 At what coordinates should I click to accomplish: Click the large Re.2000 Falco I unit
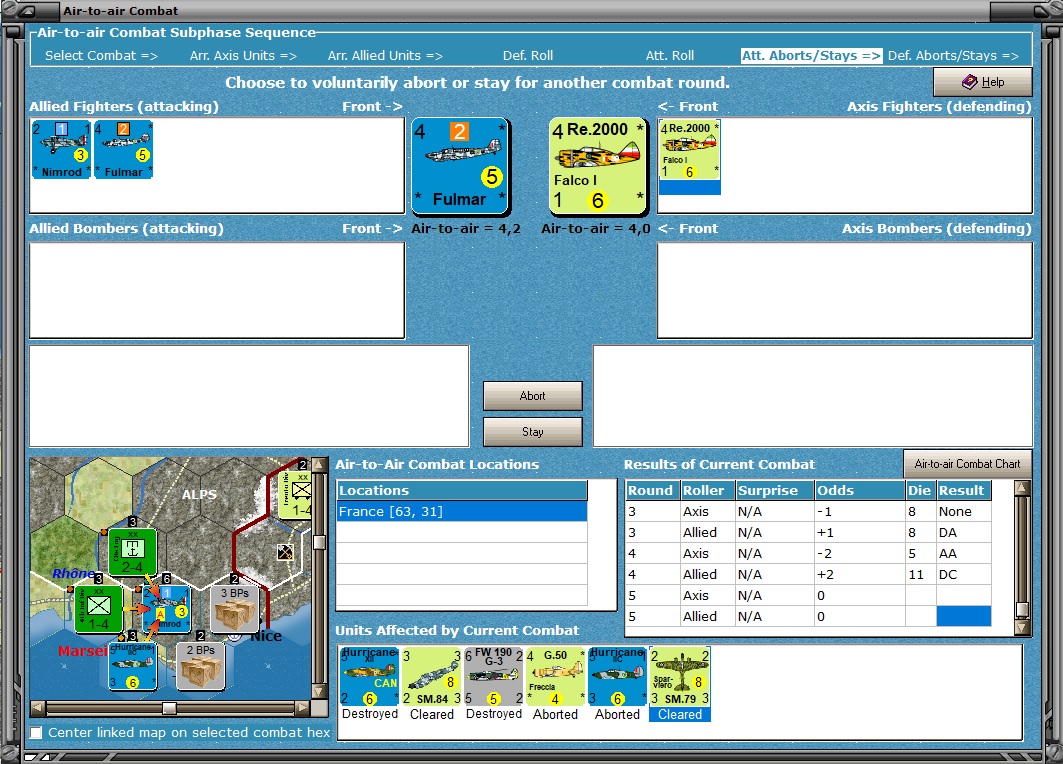point(598,166)
